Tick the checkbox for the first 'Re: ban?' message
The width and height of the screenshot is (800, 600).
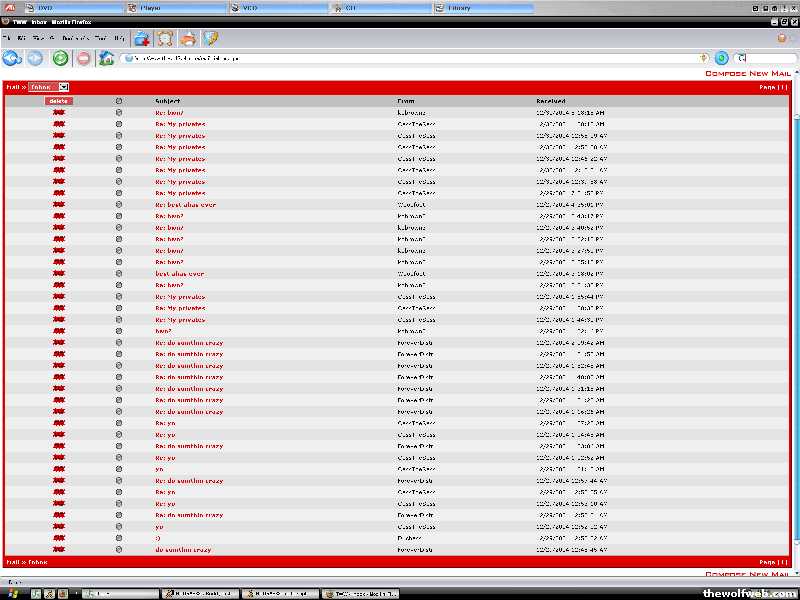pos(119,113)
